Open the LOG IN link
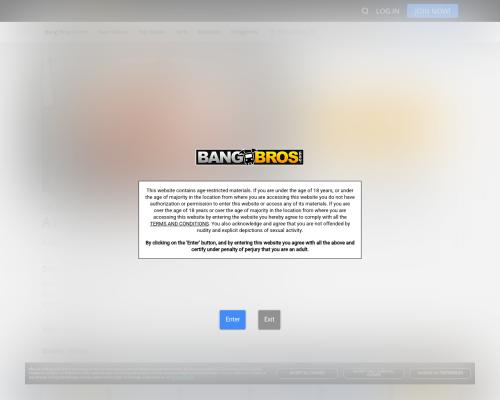Screen dimensions: 500x400 pos(387,11)
